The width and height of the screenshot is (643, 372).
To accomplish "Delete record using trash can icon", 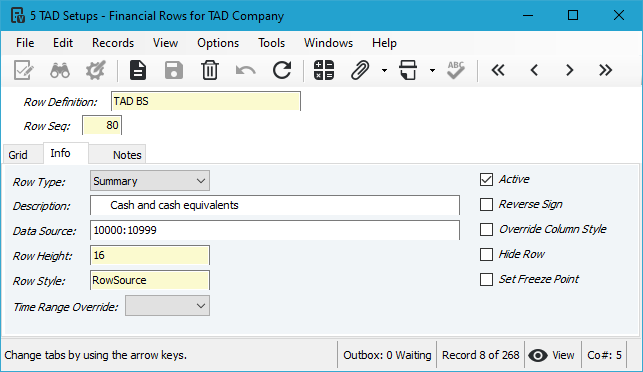I will coord(210,70).
